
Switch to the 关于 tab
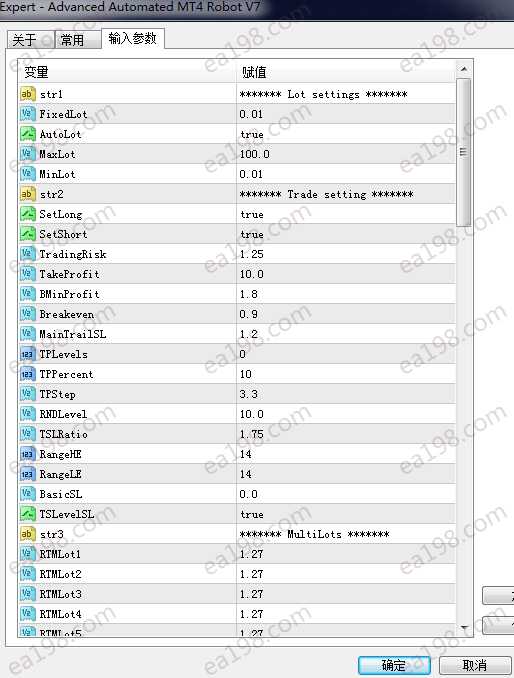click(30, 40)
